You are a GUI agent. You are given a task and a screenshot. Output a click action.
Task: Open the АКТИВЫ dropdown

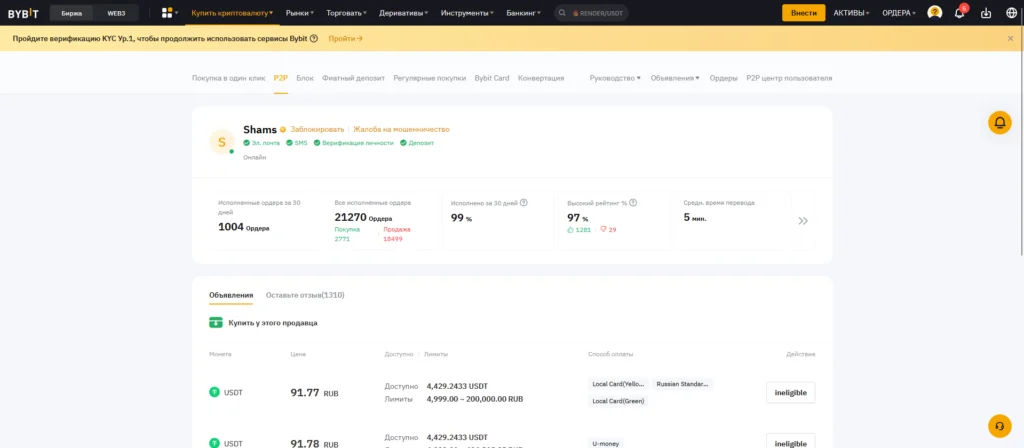click(x=852, y=12)
